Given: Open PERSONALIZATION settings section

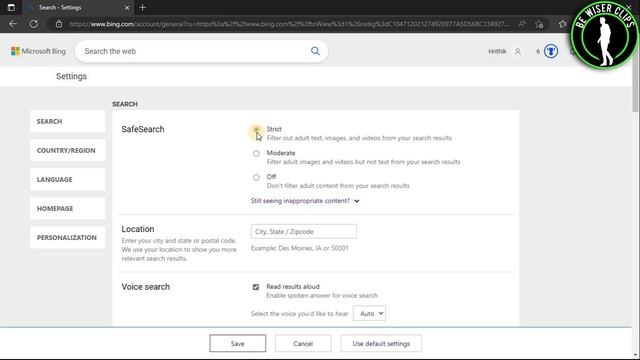Looking at the screenshot, I should pos(68,238).
